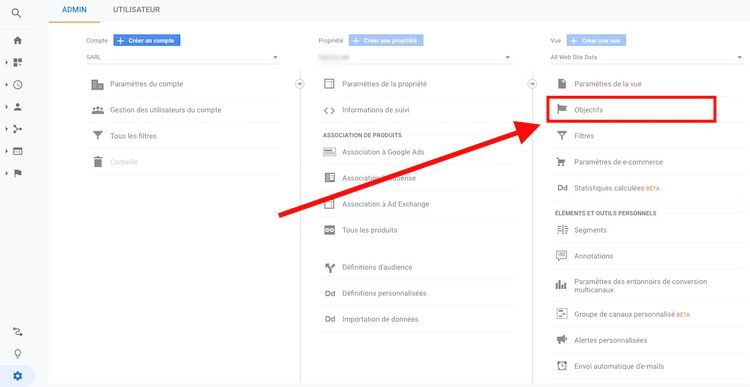The image size is (750, 387).
Task: Open the Customization dashboard icon in sidebar
Action: coord(18,63)
